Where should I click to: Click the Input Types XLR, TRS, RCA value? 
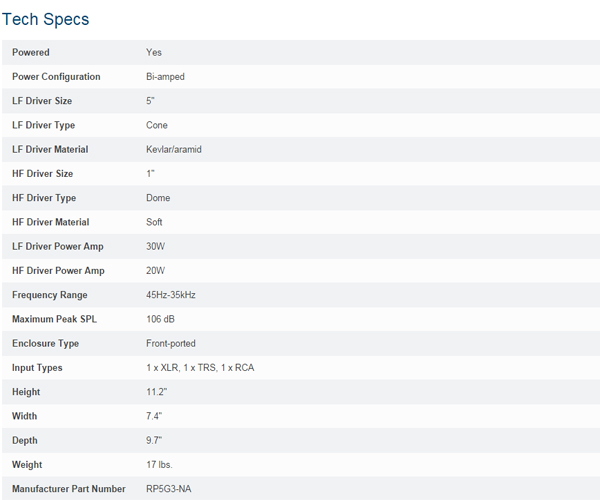coord(200,368)
